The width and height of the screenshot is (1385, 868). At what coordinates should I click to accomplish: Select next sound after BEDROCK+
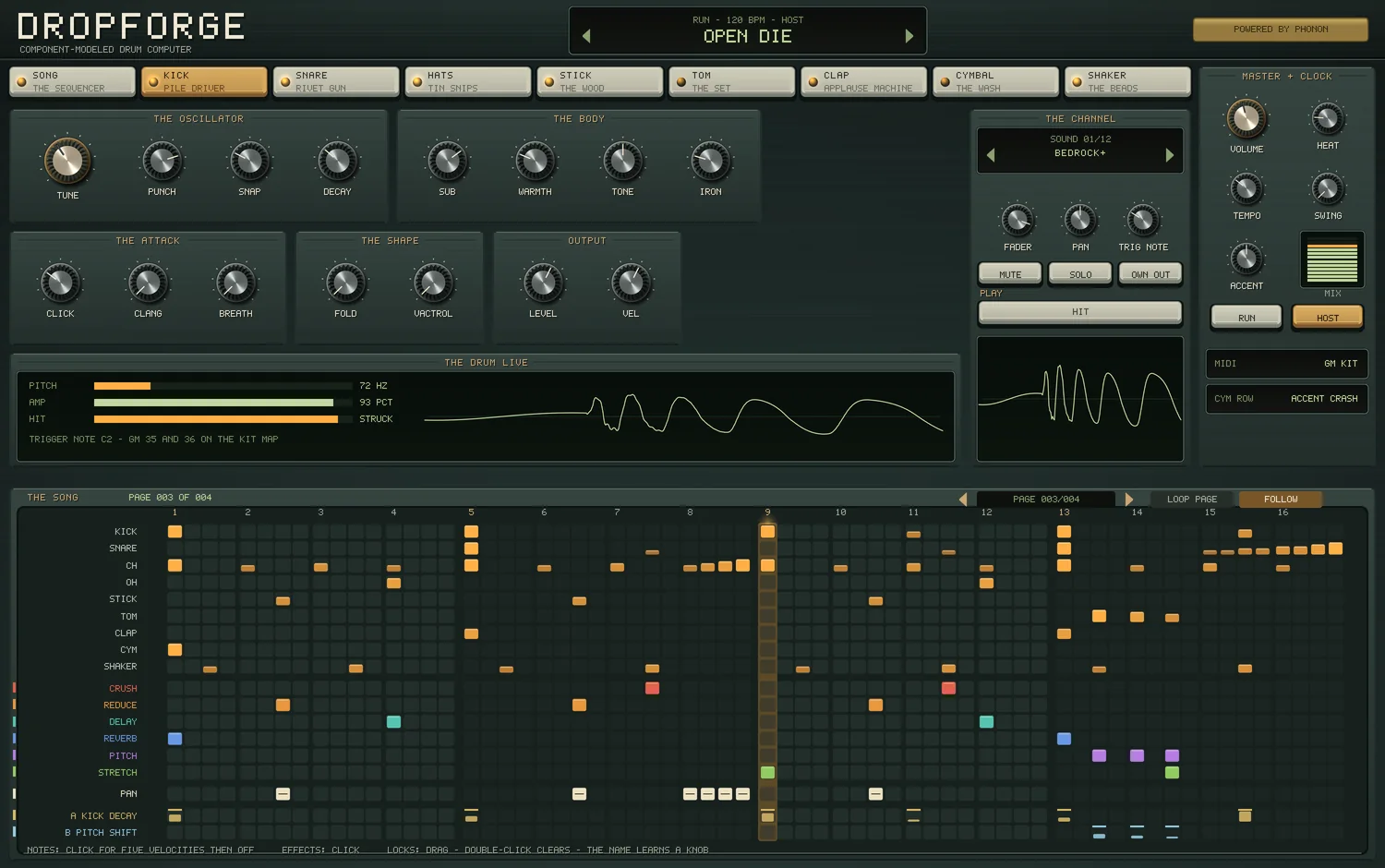(x=1170, y=154)
